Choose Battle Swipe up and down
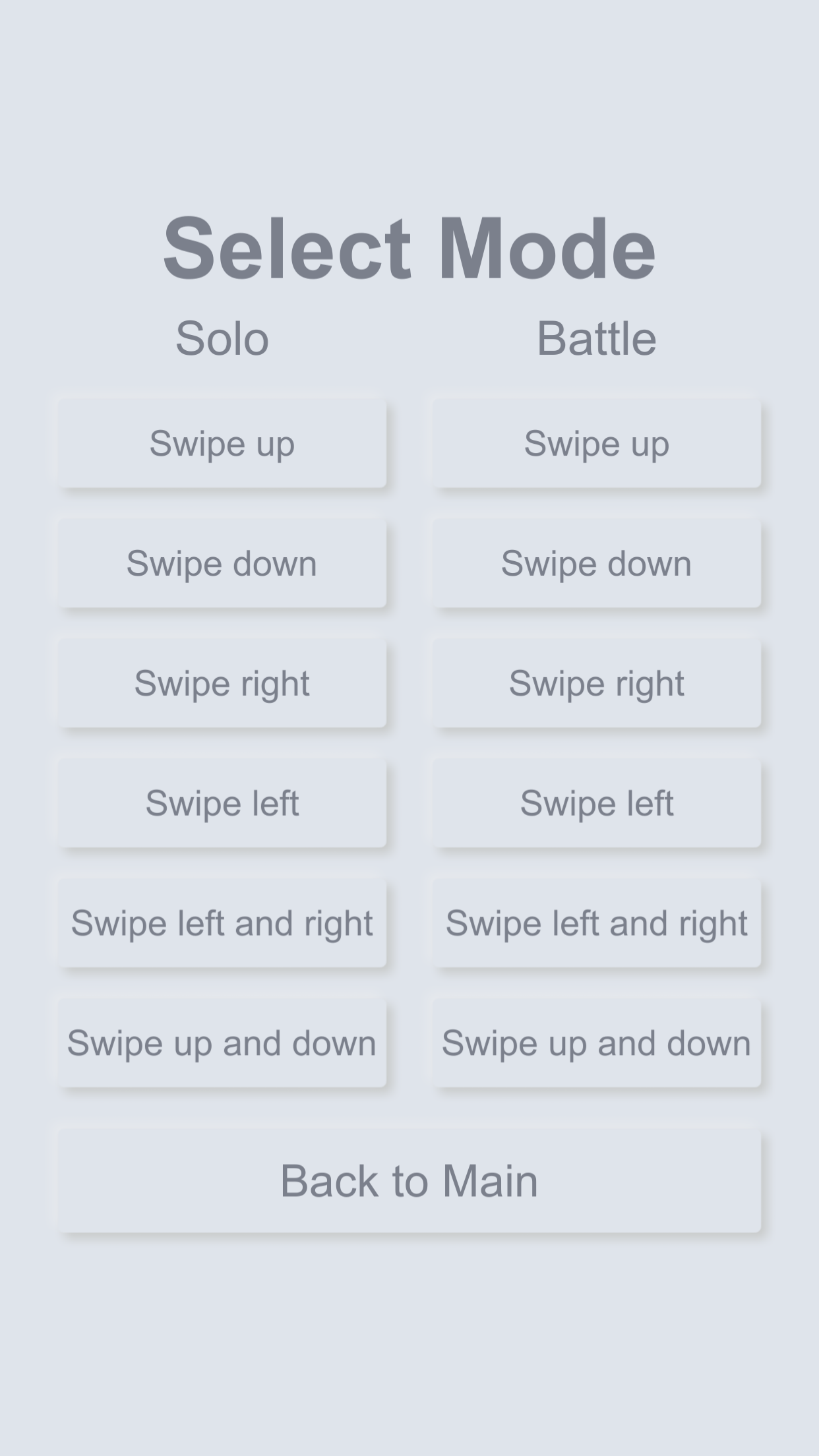 (596, 1043)
